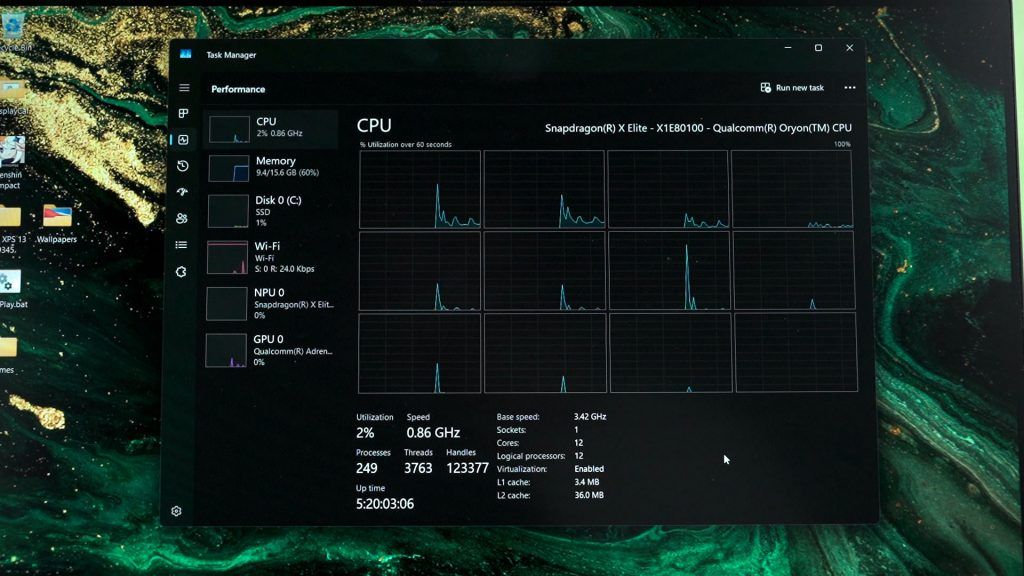The width and height of the screenshot is (1024, 576).
Task: Click the CPU mini graph thumbnail
Action: [x=229, y=129]
